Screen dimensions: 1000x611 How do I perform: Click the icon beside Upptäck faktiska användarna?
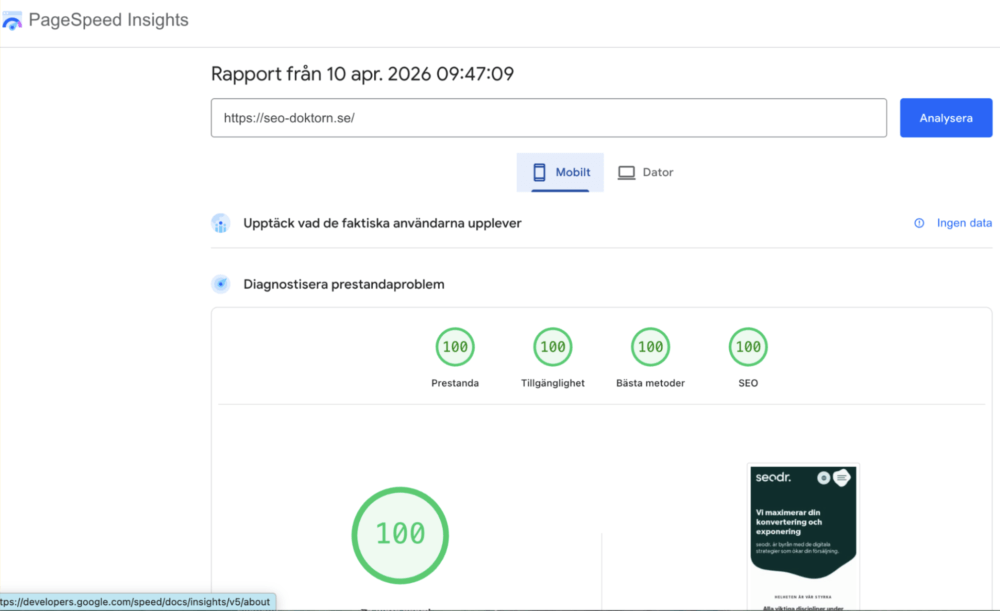221,223
